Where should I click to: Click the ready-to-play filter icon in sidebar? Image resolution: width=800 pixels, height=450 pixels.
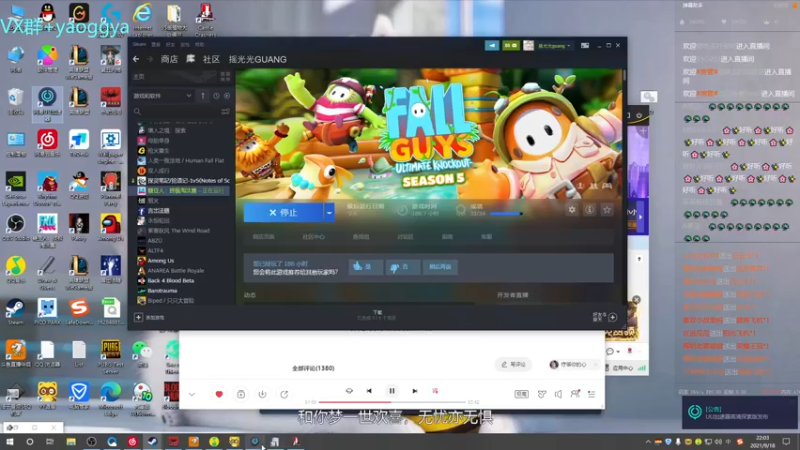click(227, 95)
